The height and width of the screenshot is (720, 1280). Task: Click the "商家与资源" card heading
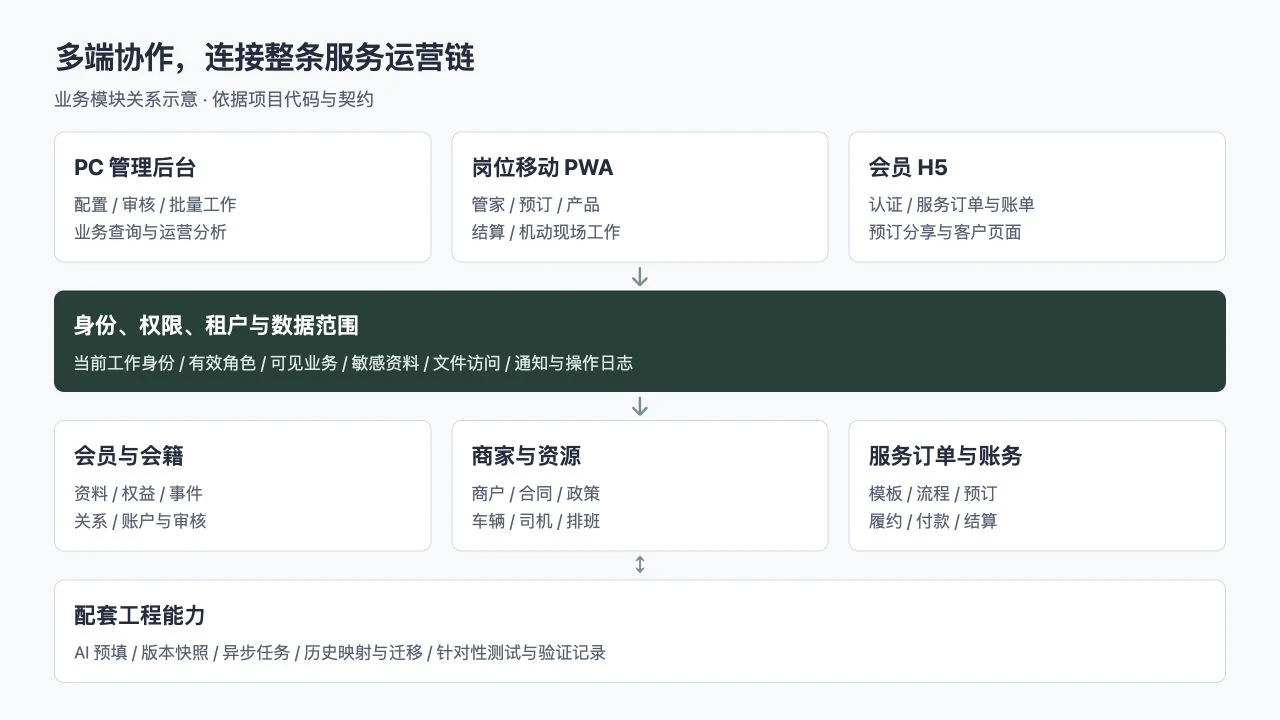[526, 456]
